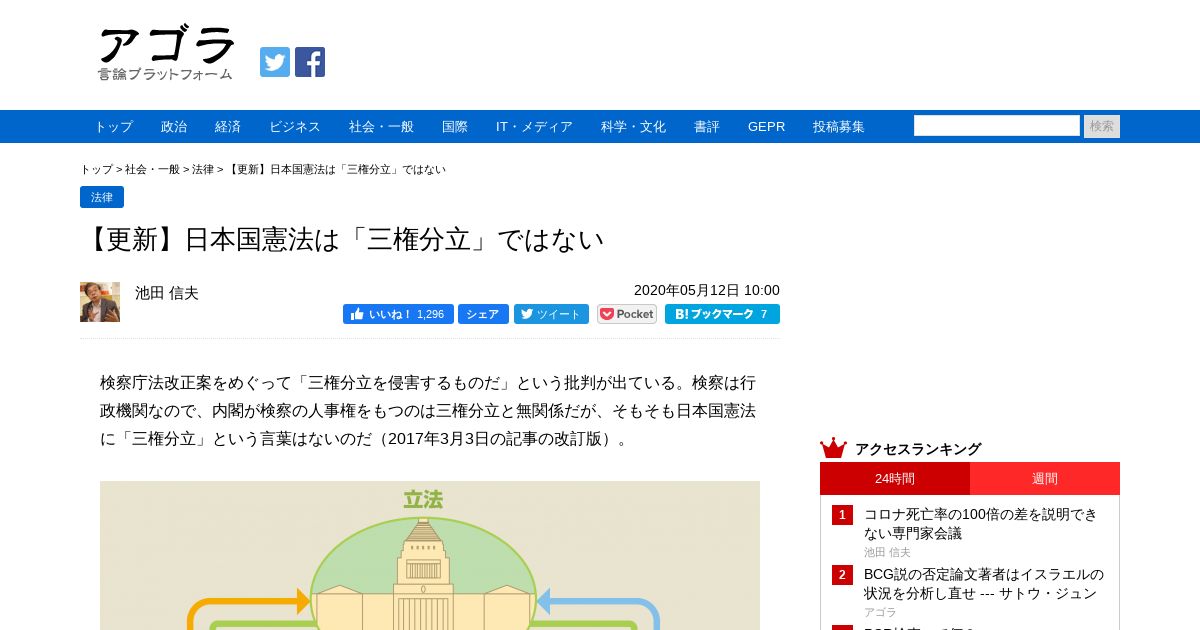Open IT・メディア category in navigation
The image size is (1200, 630).
click(x=534, y=127)
